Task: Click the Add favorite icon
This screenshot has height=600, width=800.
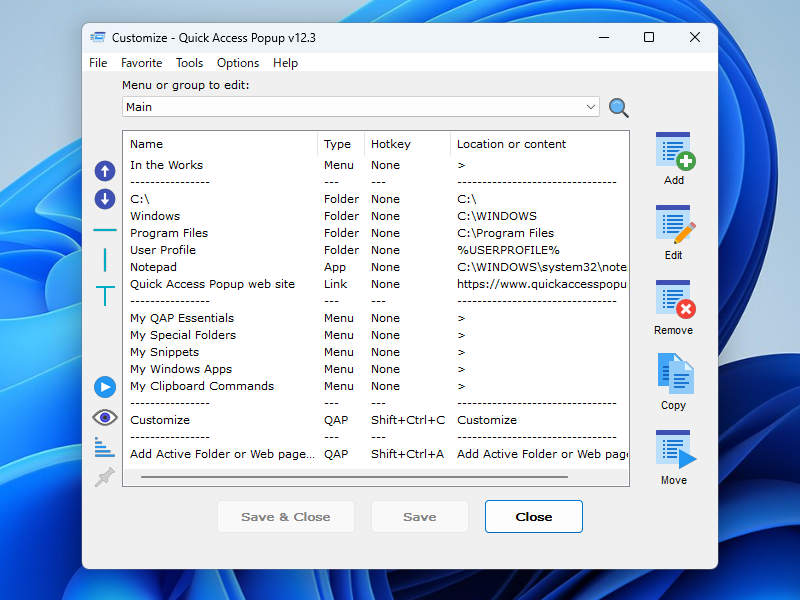Action: click(x=674, y=151)
